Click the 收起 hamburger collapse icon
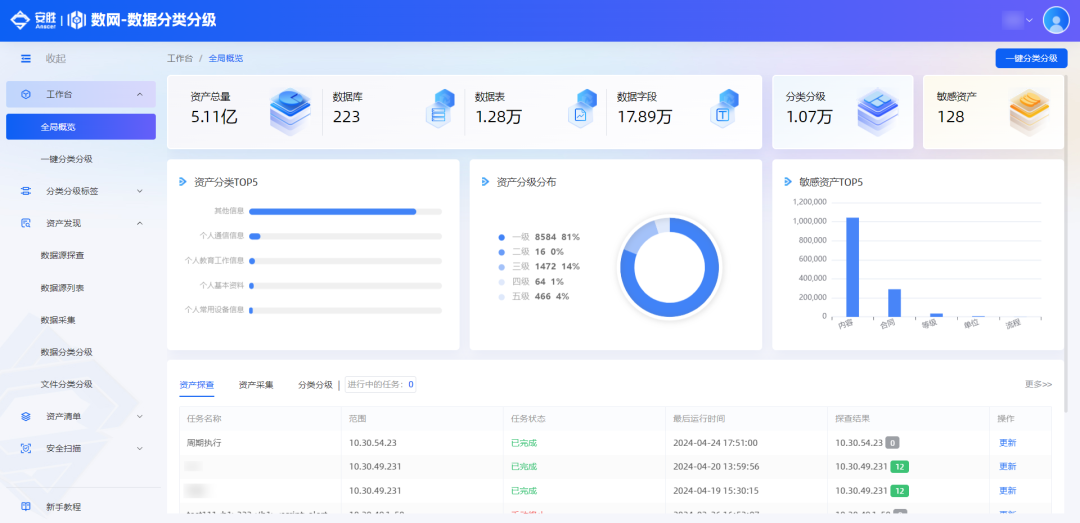Screen dimensions: 1080x523 coord(26,59)
